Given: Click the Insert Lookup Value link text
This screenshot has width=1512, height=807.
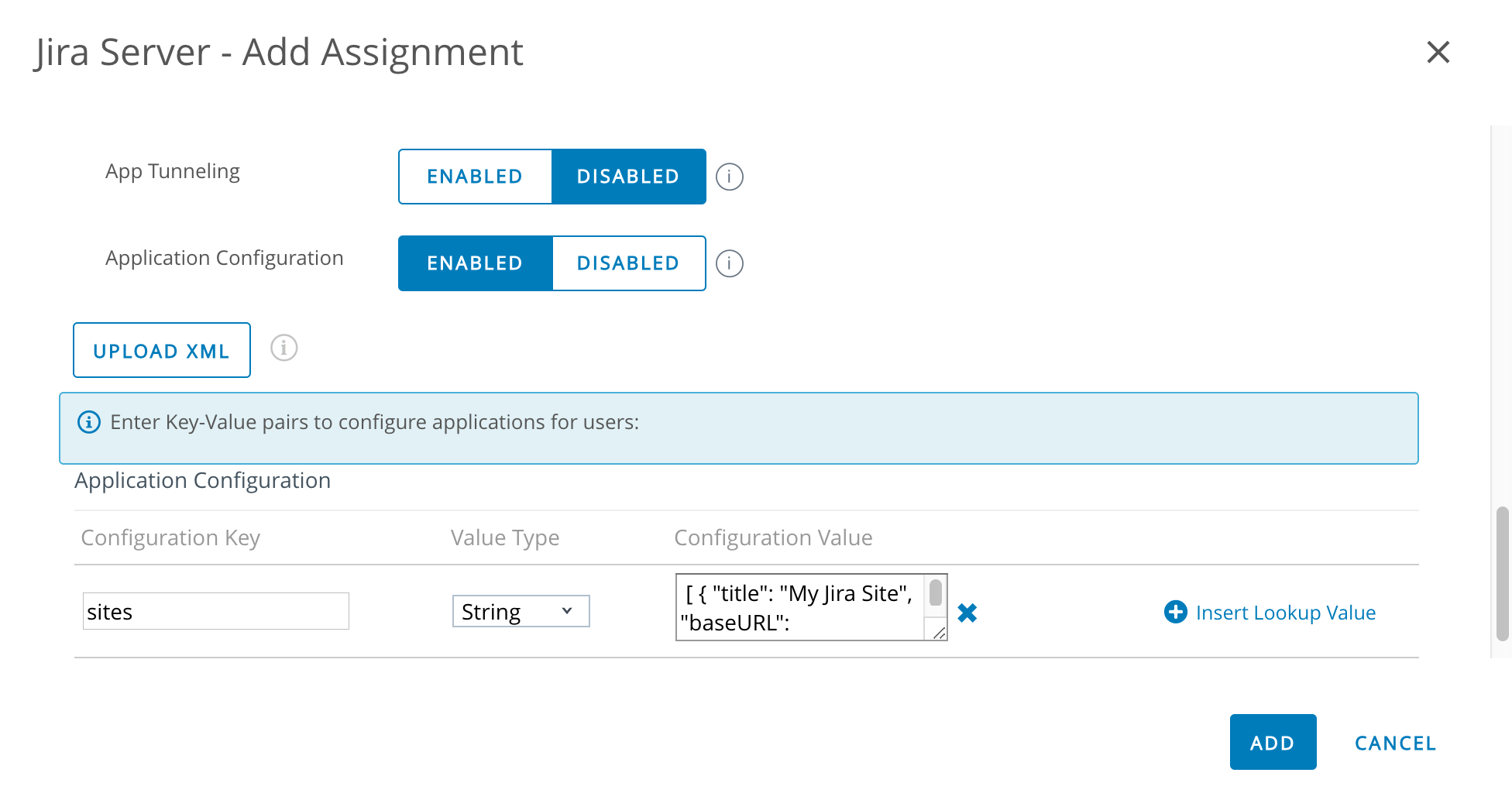Looking at the screenshot, I should [1285, 613].
